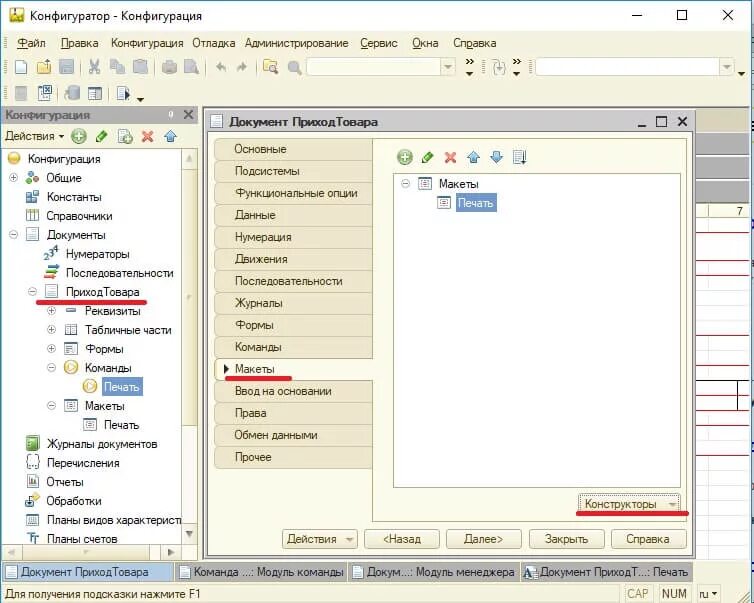The image size is (754, 603).
Task: Select Перечисления in configuration tree
Action: (83, 463)
